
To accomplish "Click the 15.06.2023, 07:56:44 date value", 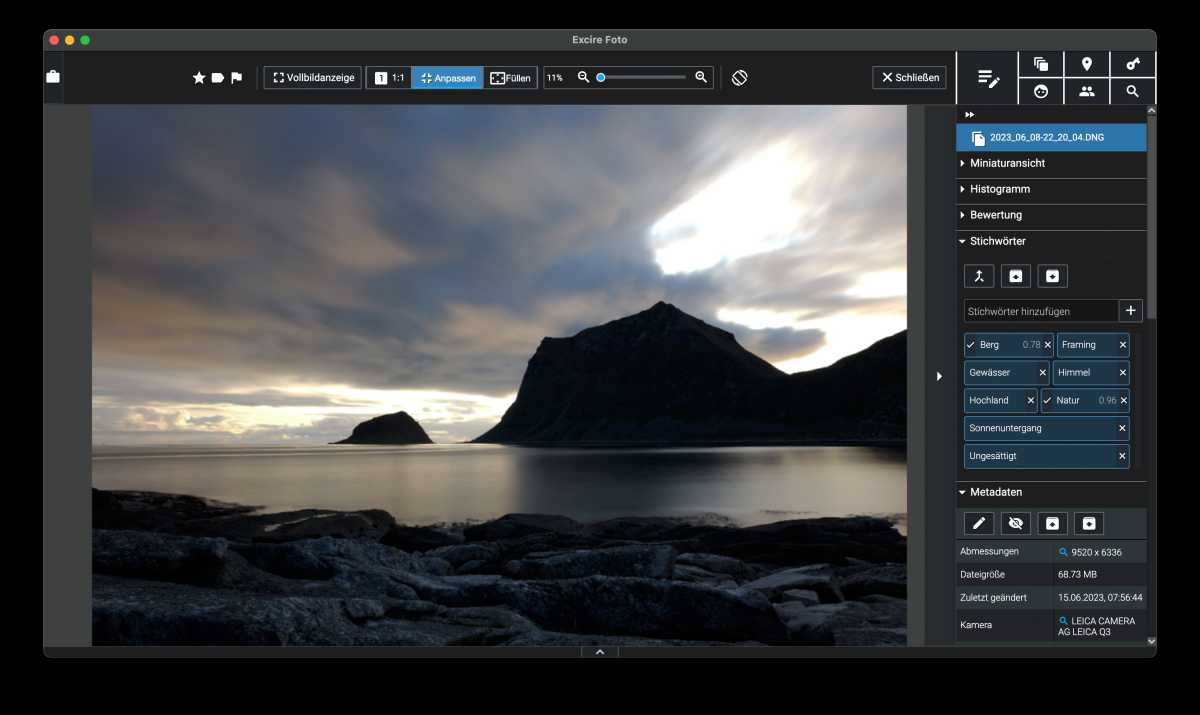I will click(1100, 597).
